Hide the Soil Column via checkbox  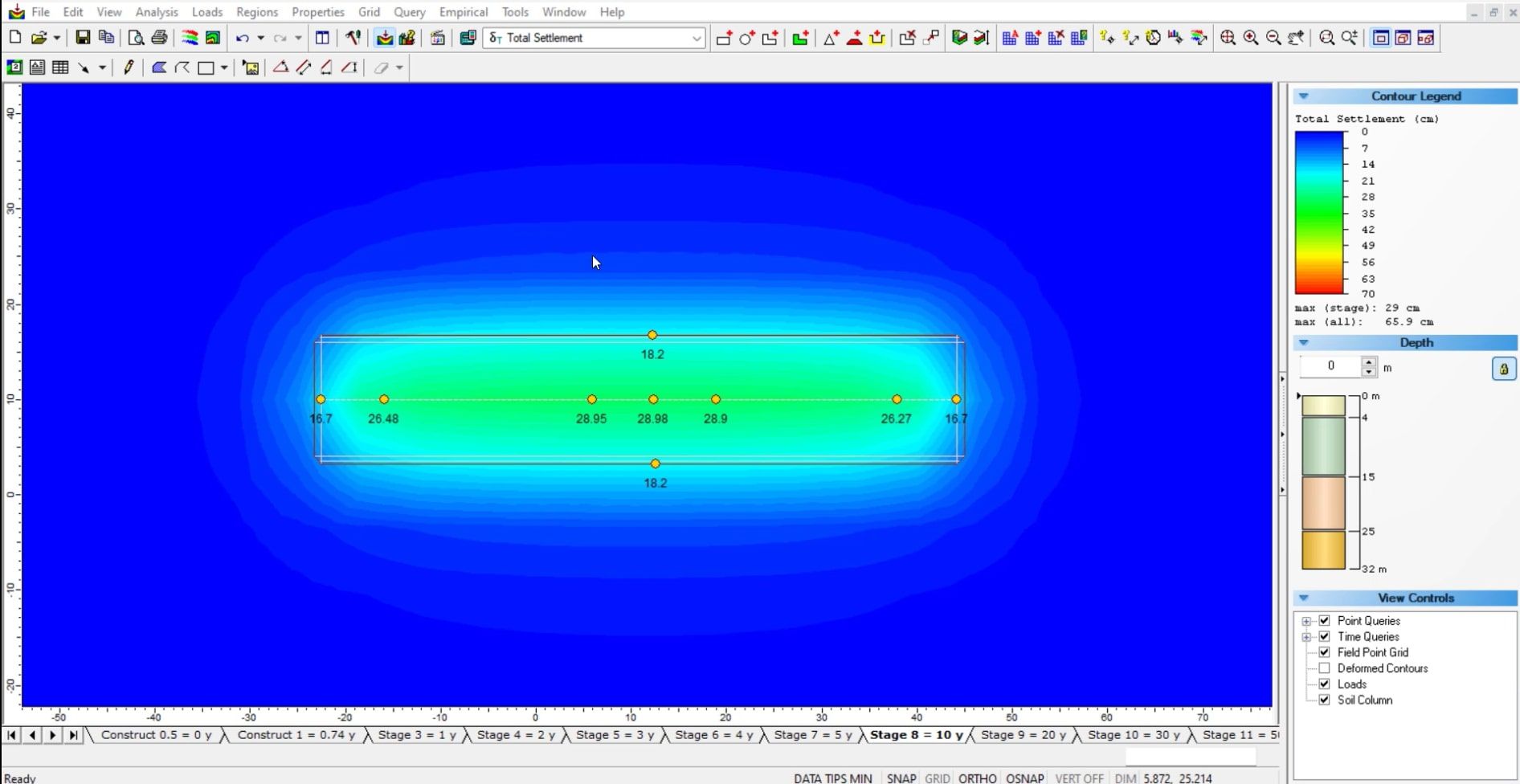coord(1325,700)
